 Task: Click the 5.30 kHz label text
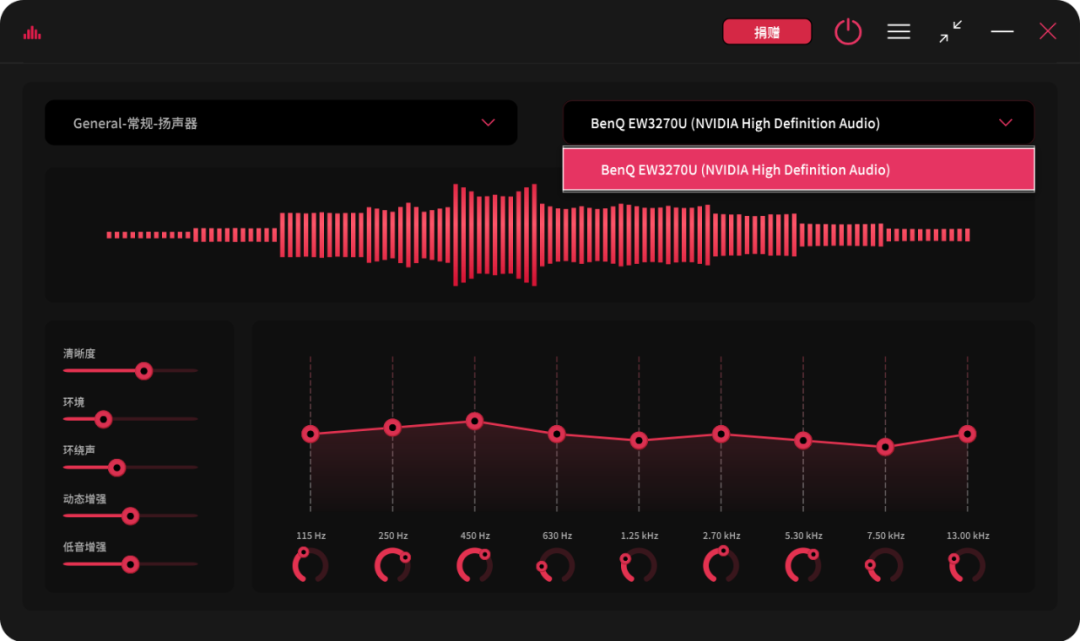[803, 536]
